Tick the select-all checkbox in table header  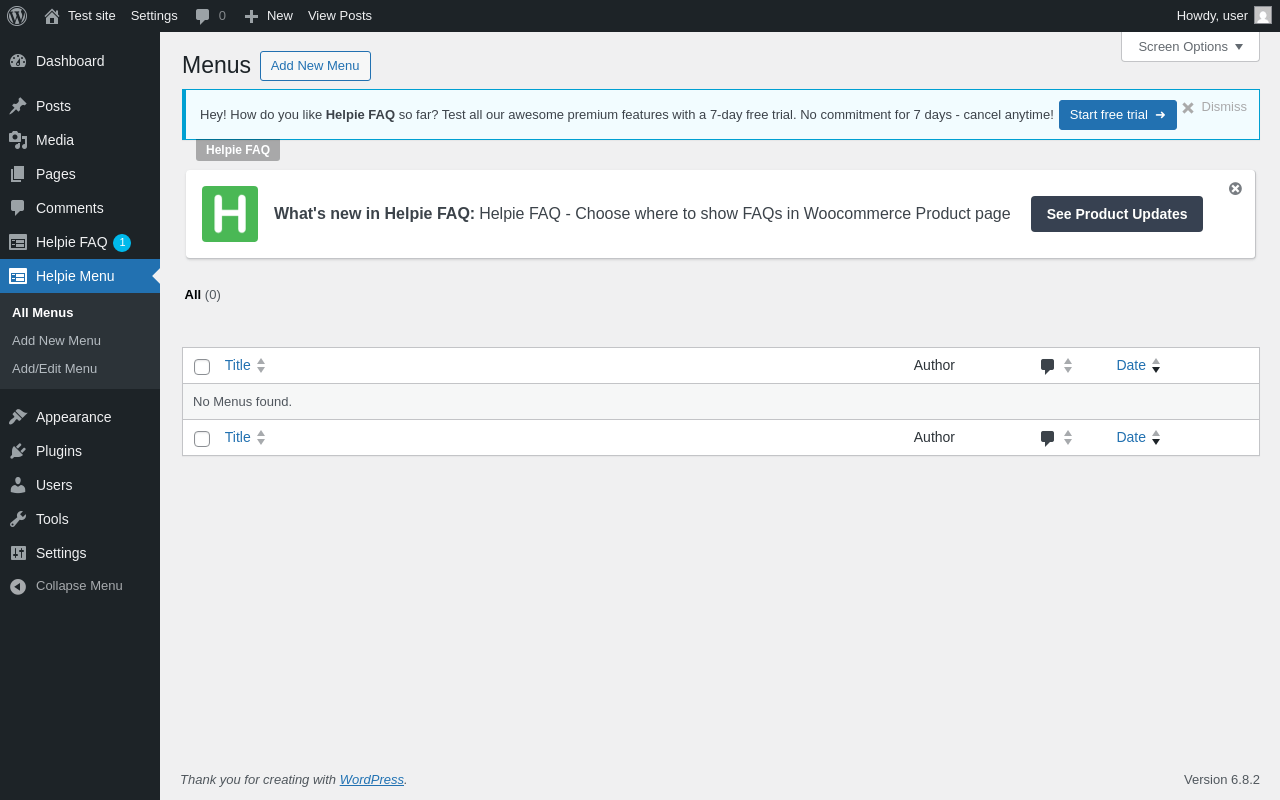[x=202, y=367]
